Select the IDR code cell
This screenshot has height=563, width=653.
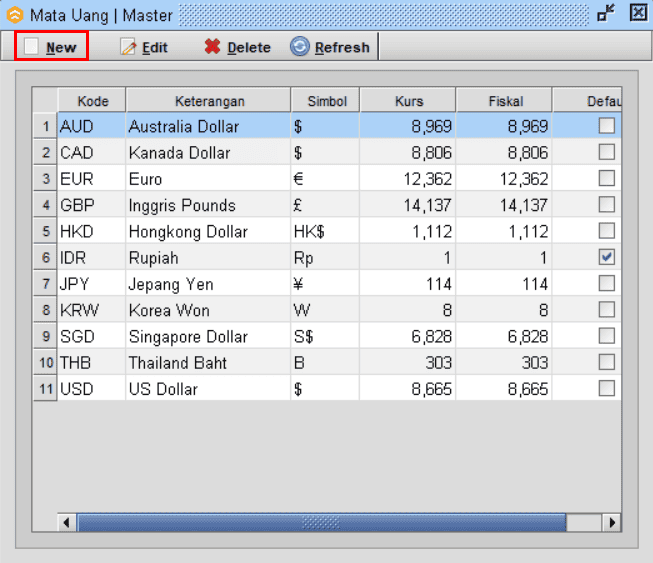(x=92, y=257)
